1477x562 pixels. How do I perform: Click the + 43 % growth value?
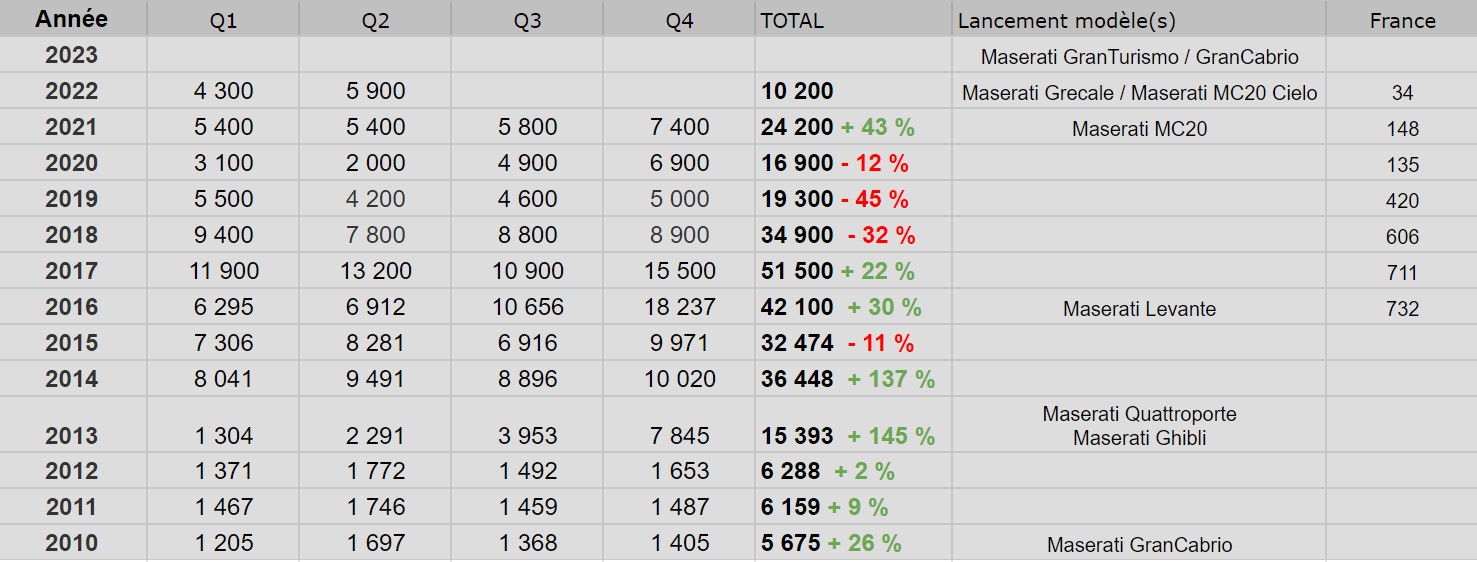pyautogui.click(x=877, y=127)
